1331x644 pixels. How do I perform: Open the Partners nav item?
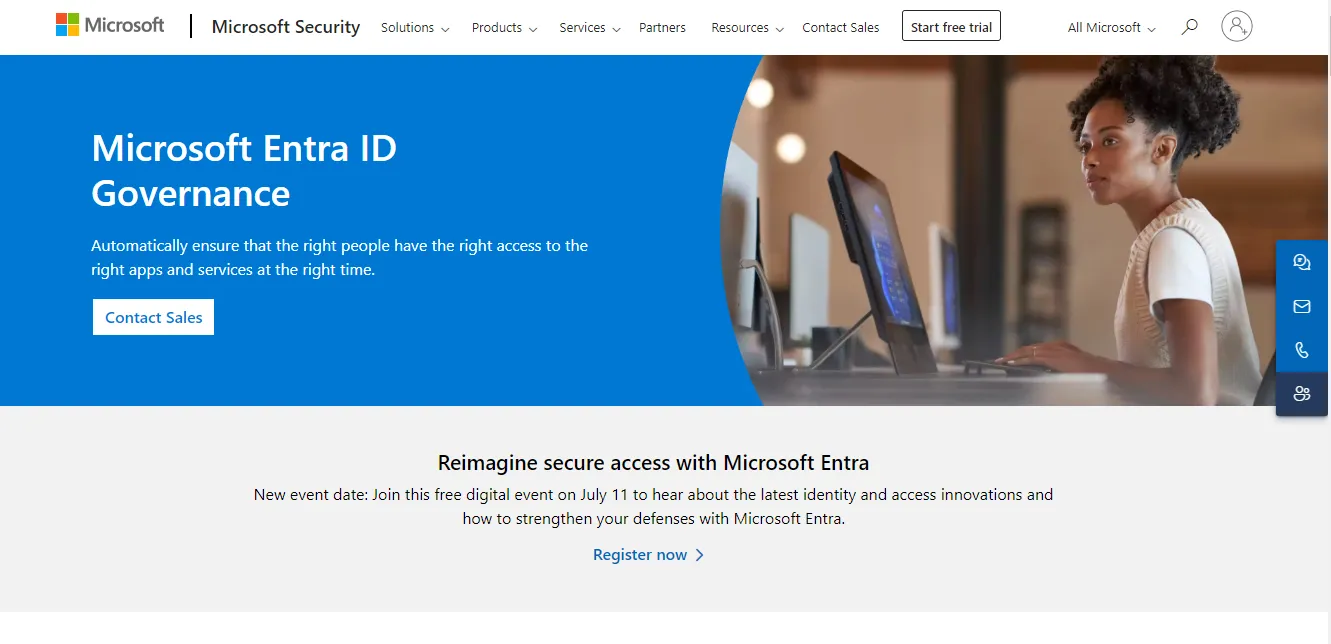[662, 28]
